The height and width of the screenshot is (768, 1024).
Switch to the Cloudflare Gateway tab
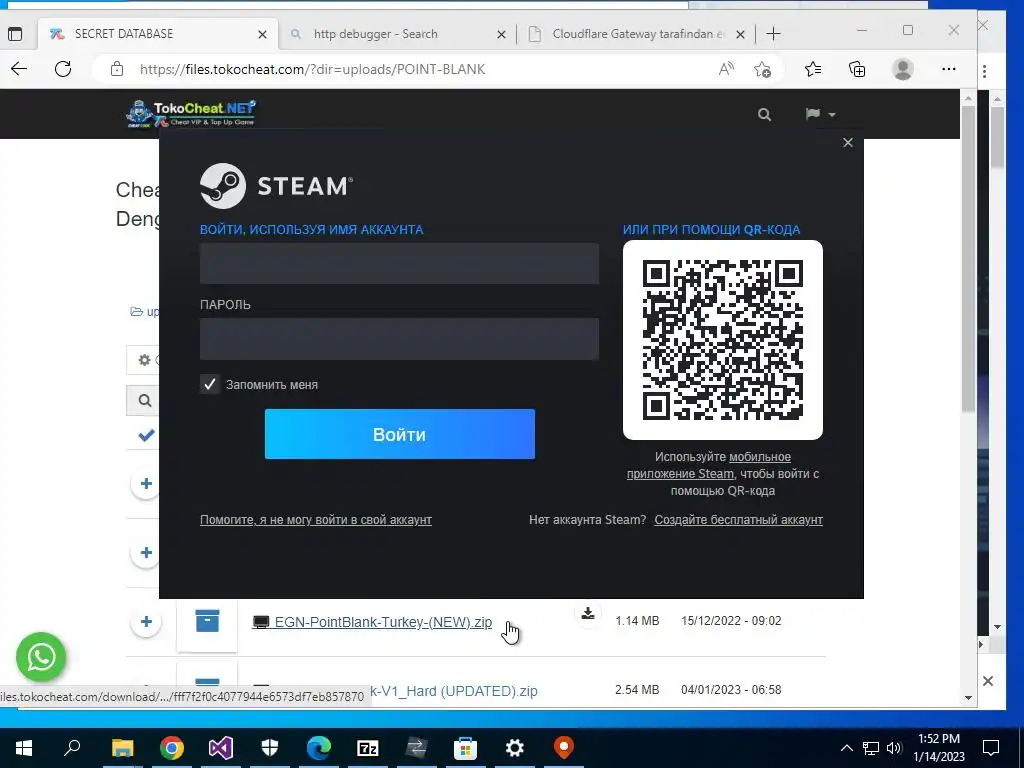click(637, 34)
